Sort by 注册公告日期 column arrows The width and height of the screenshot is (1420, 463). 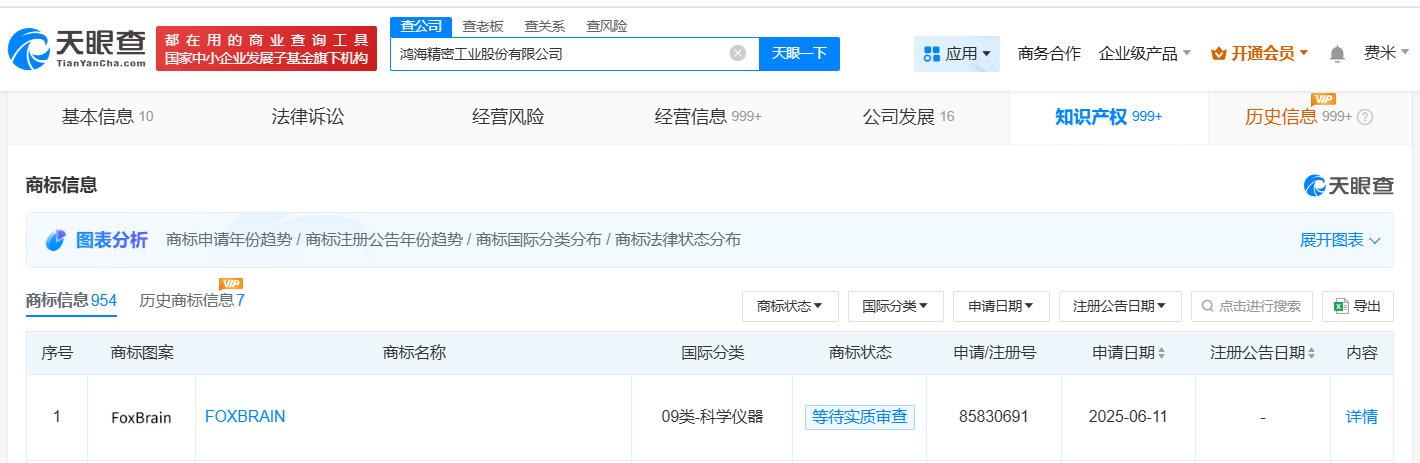1311,353
